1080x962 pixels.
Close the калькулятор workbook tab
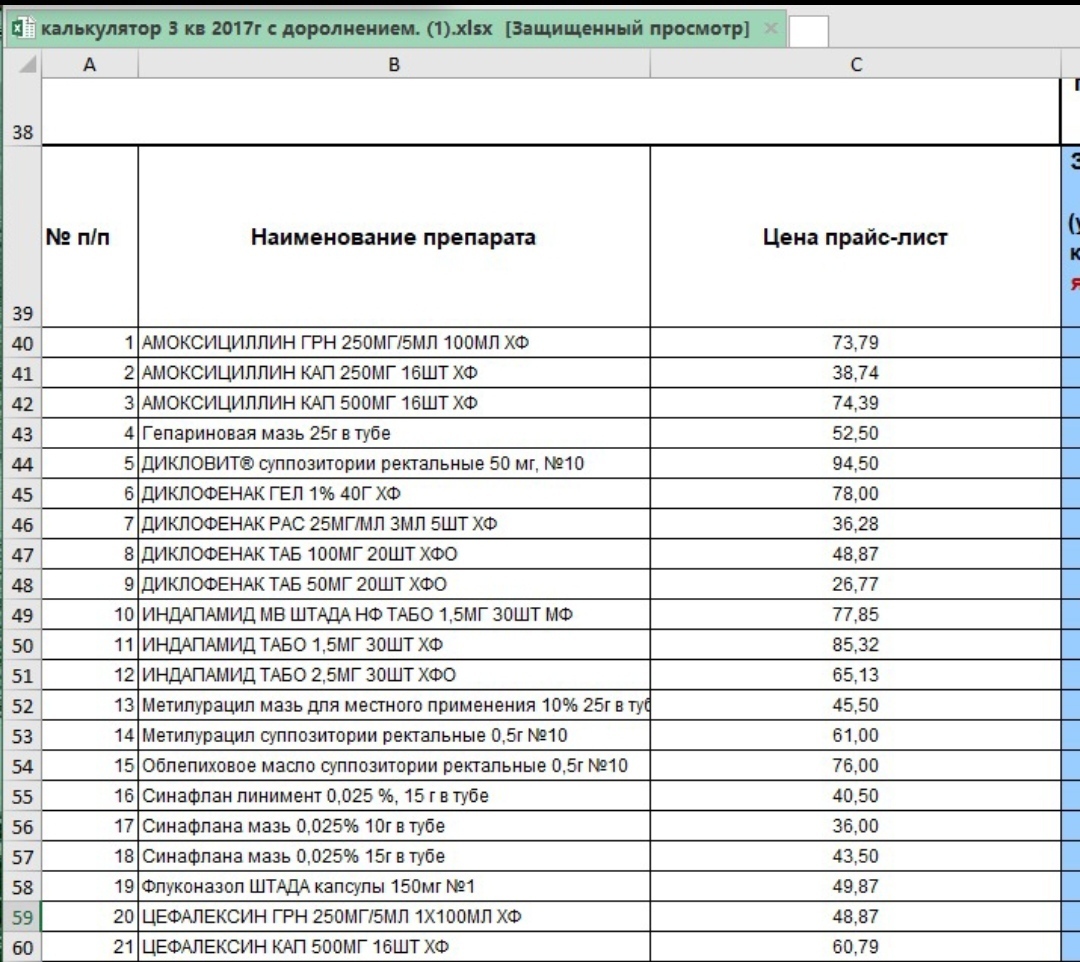pos(771,29)
